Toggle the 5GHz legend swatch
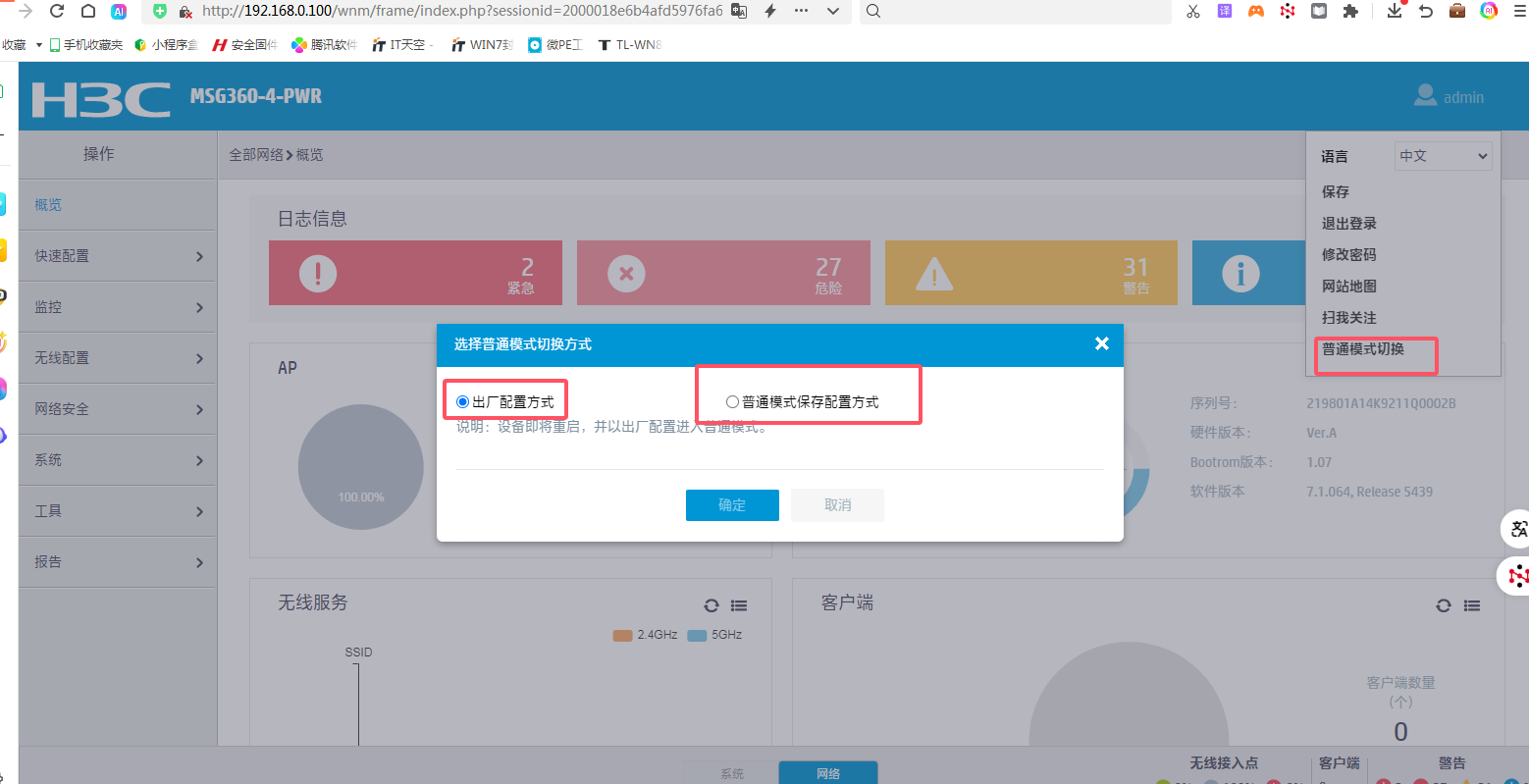The height and width of the screenshot is (784, 1529). pos(698,635)
